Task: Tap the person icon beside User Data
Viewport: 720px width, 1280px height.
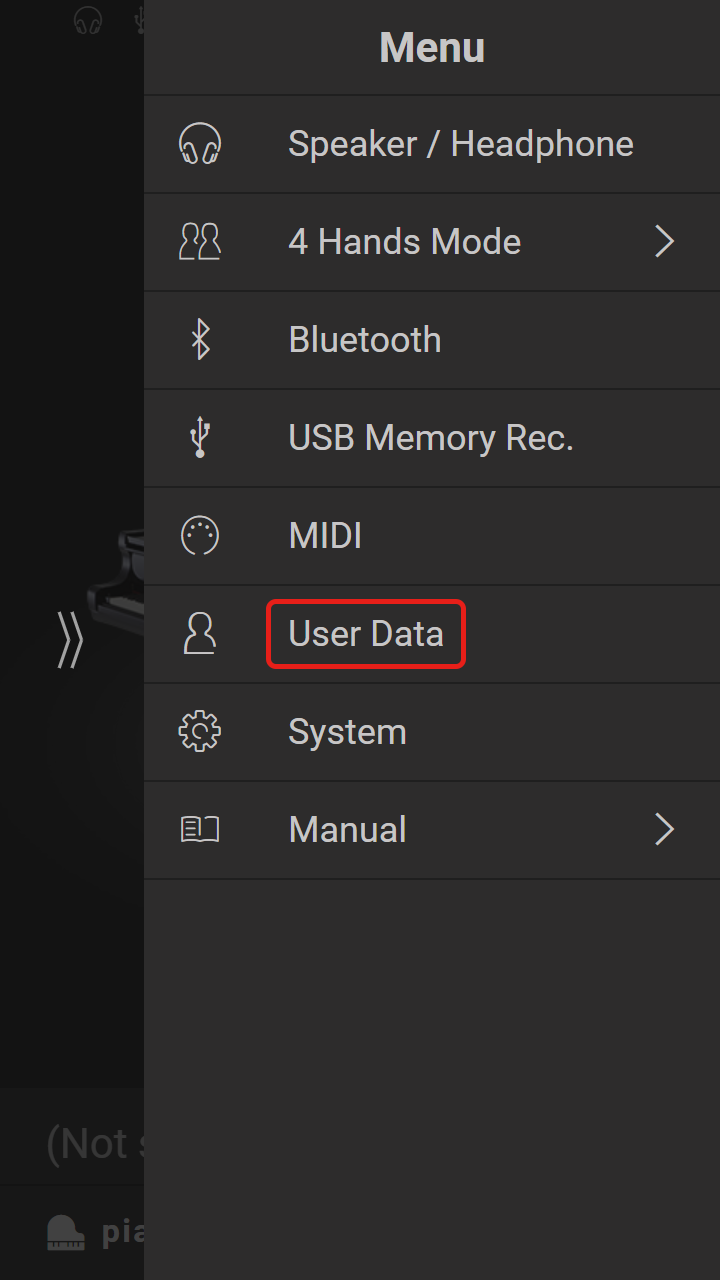Action: [200, 634]
